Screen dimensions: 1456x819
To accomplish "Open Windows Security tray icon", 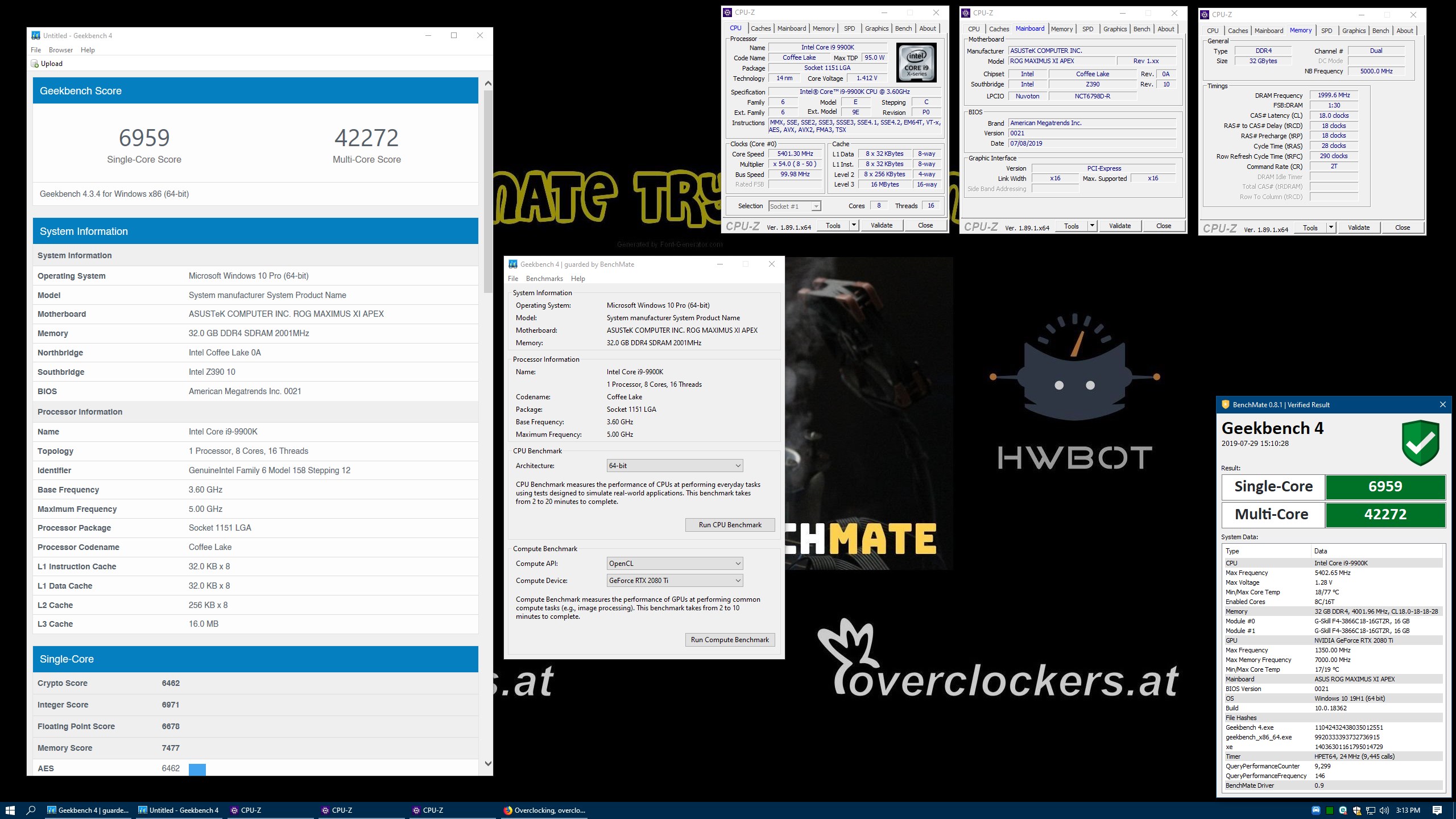I will pos(1357,810).
